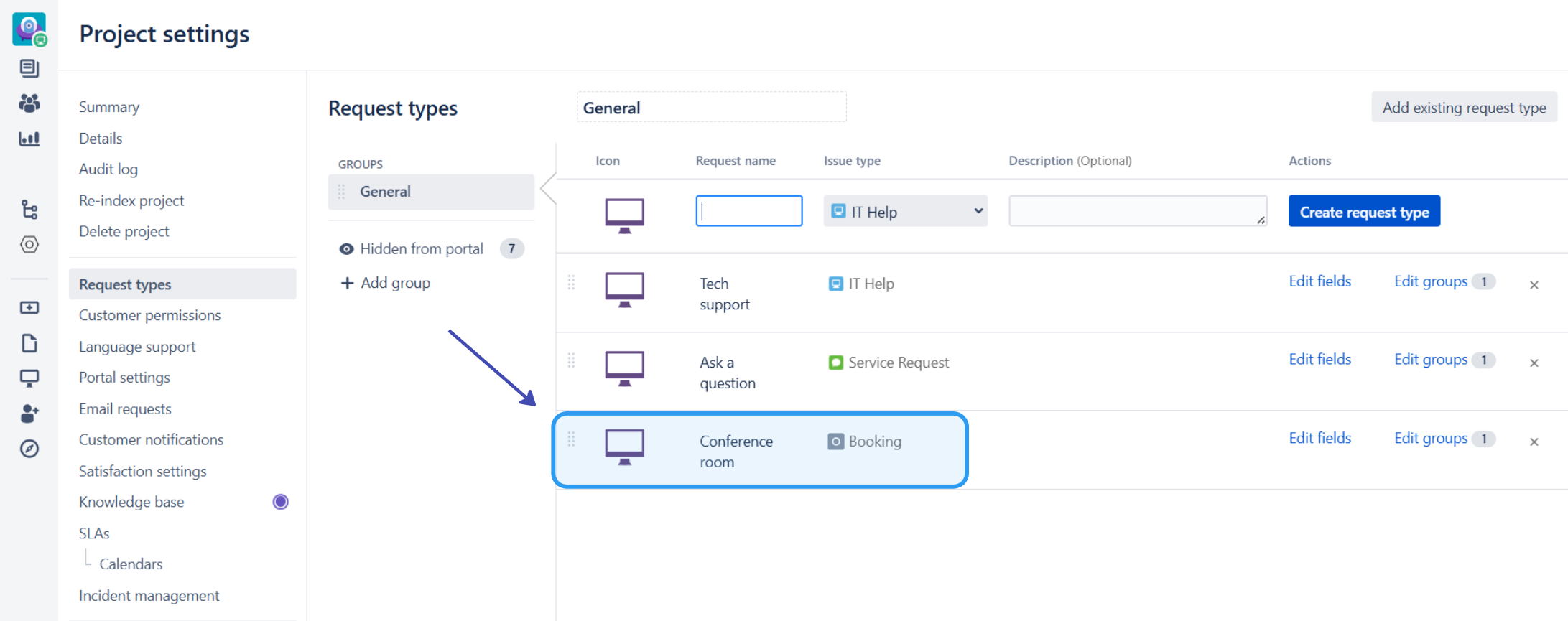Click the Request name input field
The height and width of the screenshot is (621, 1568).
(x=748, y=211)
